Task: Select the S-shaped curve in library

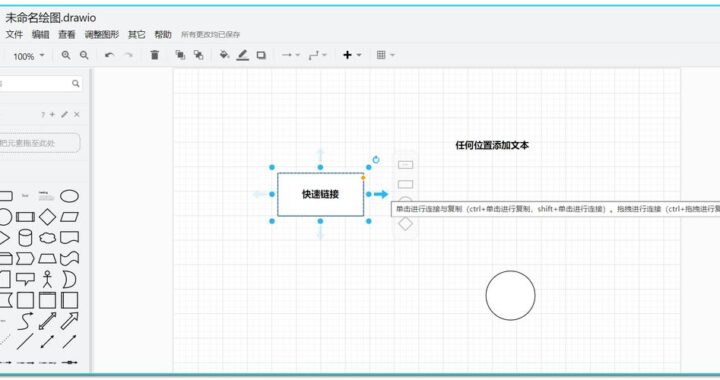Action: tap(25, 321)
